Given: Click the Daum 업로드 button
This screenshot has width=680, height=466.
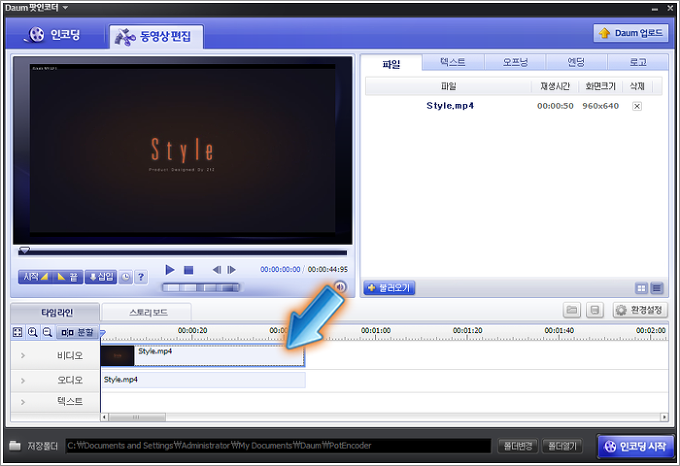Looking at the screenshot, I should click(x=631, y=33).
